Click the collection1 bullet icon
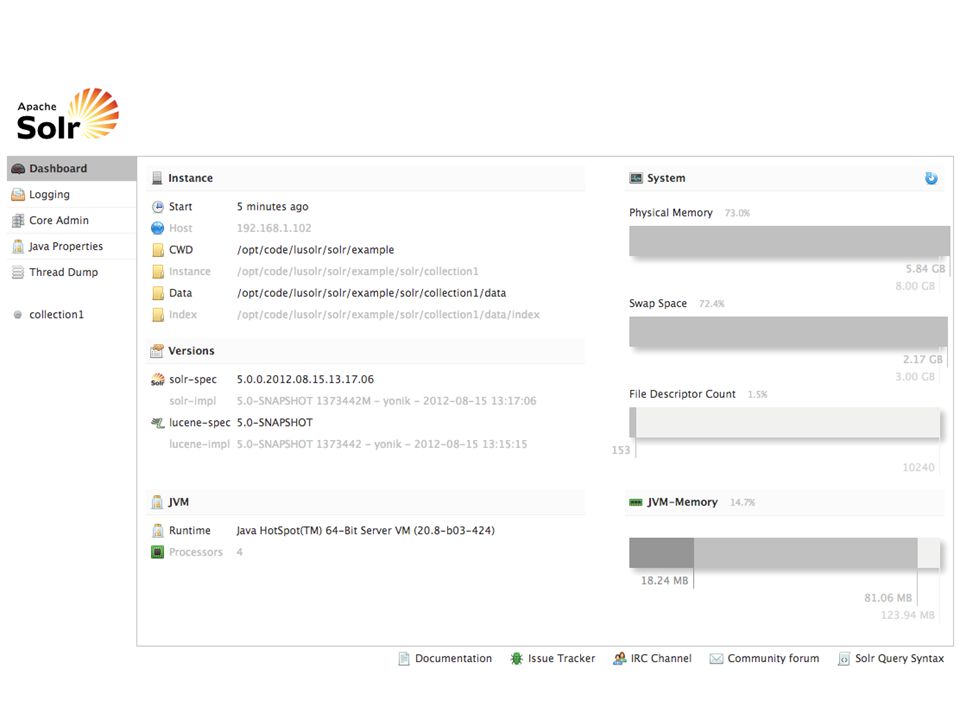Screen dimensions: 960x720 tap(18, 315)
